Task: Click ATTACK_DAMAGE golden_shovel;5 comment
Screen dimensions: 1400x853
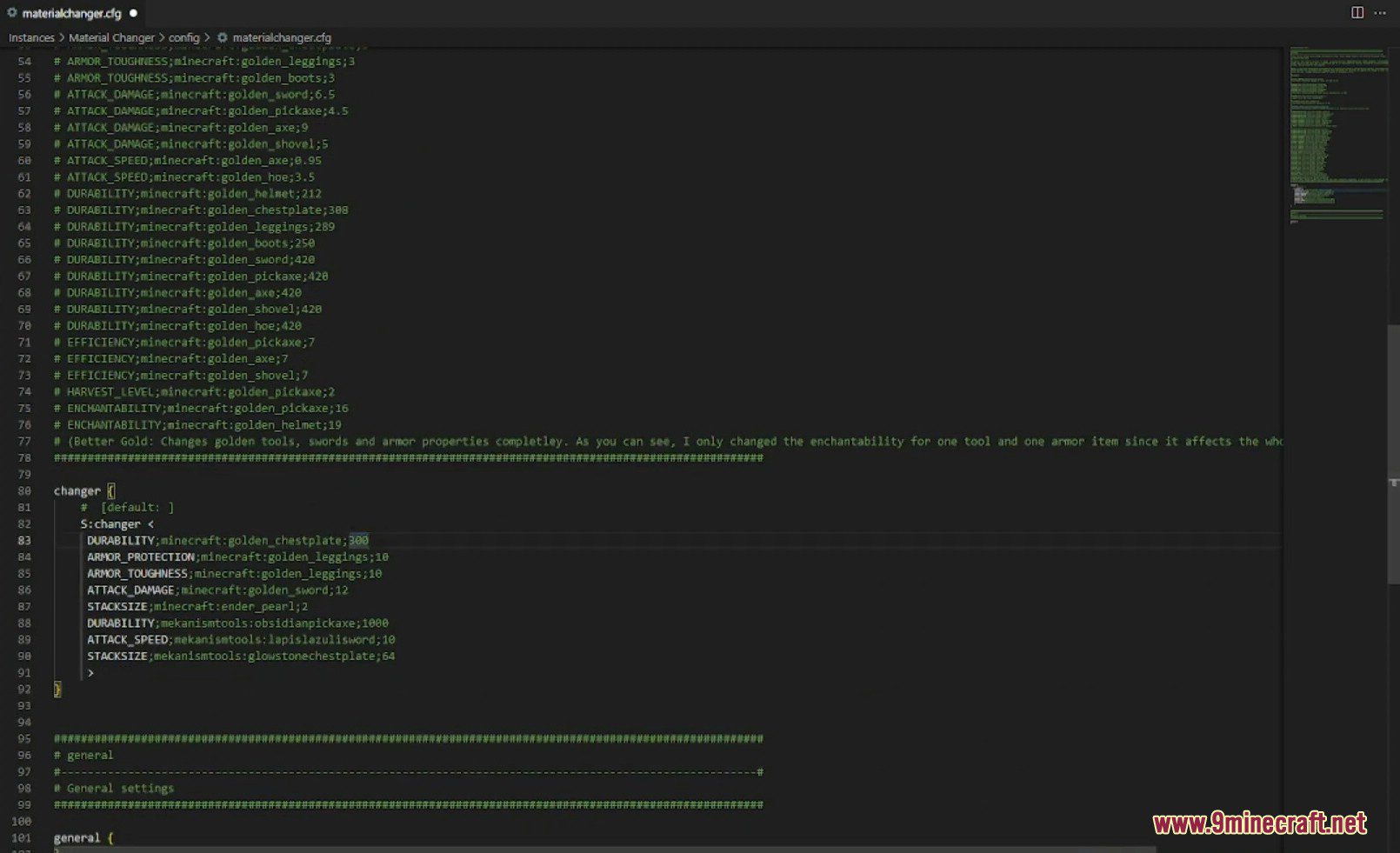Action: pyautogui.click(x=191, y=143)
